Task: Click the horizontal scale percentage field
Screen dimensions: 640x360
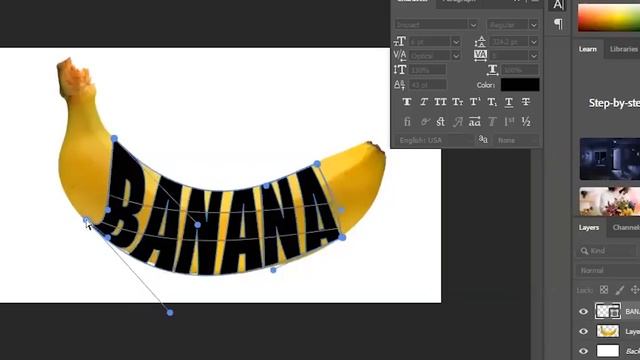Action: (520, 70)
